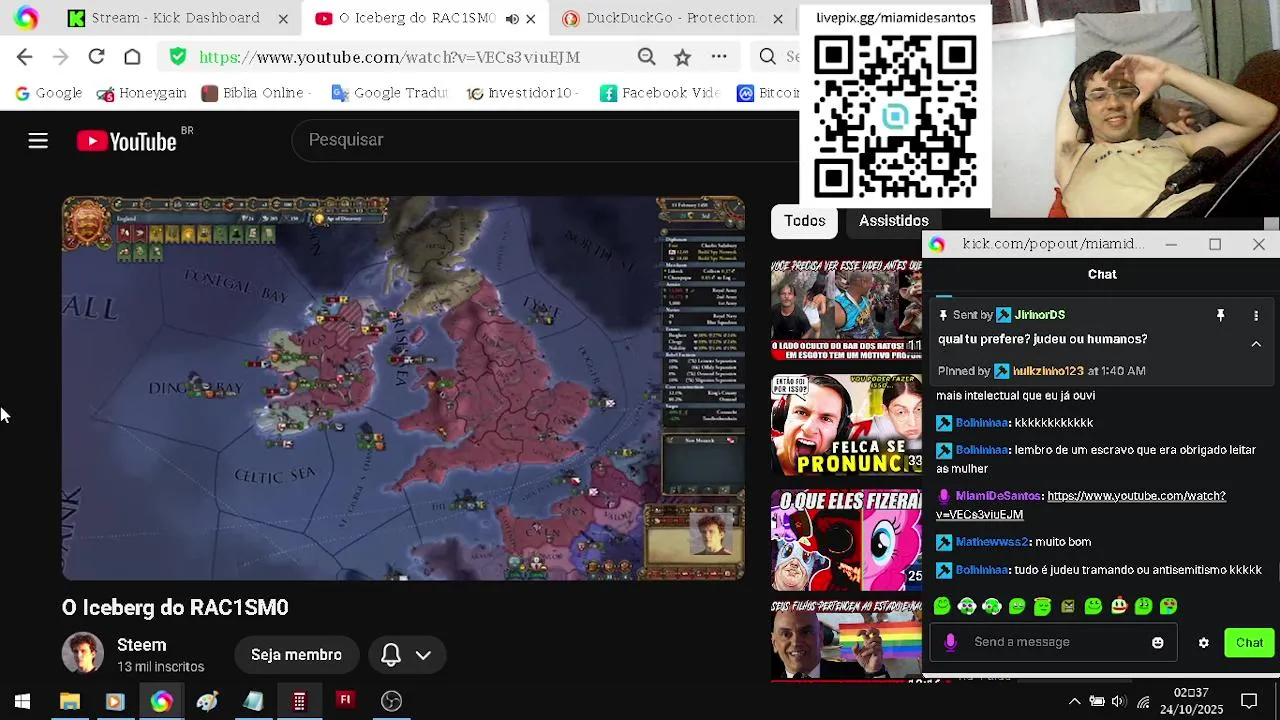The image size is (1280, 720).
Task: Open the Facebook Video bookmark
Action: pos(660,93)
